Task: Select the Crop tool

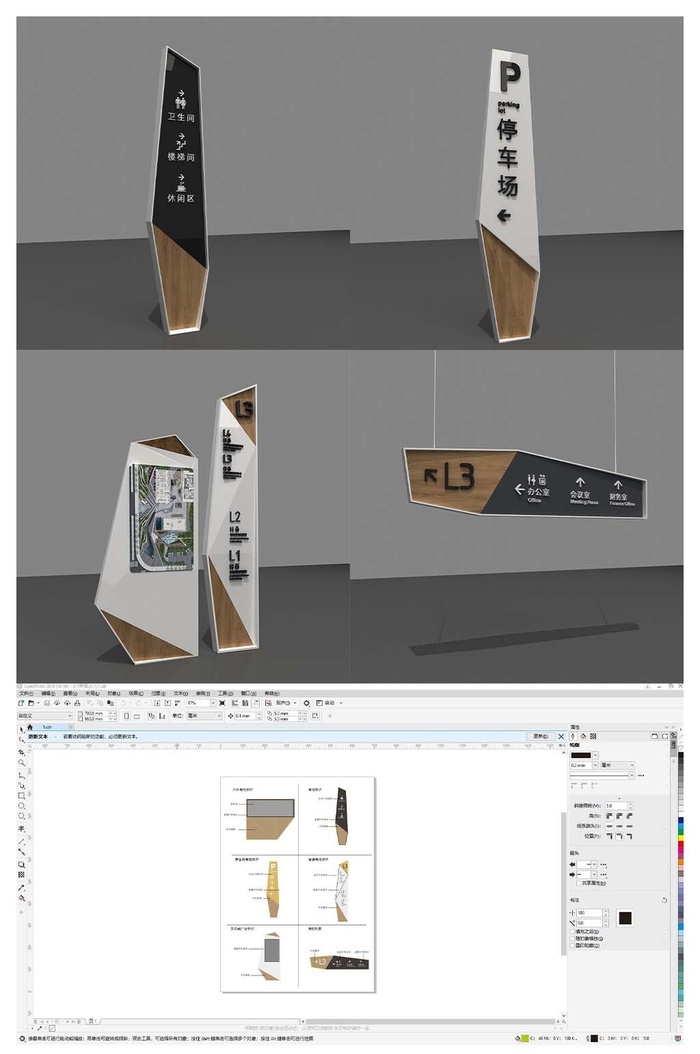Action: [x=22, y=752]
